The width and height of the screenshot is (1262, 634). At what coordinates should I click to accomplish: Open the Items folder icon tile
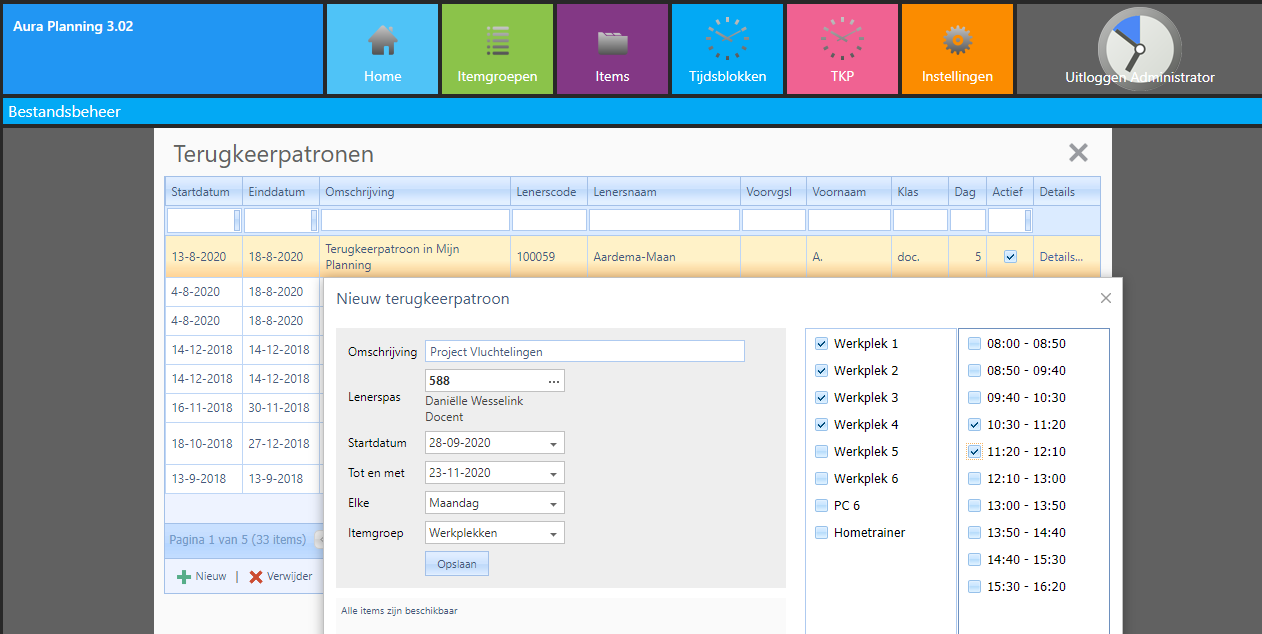[x=612, y=49]
